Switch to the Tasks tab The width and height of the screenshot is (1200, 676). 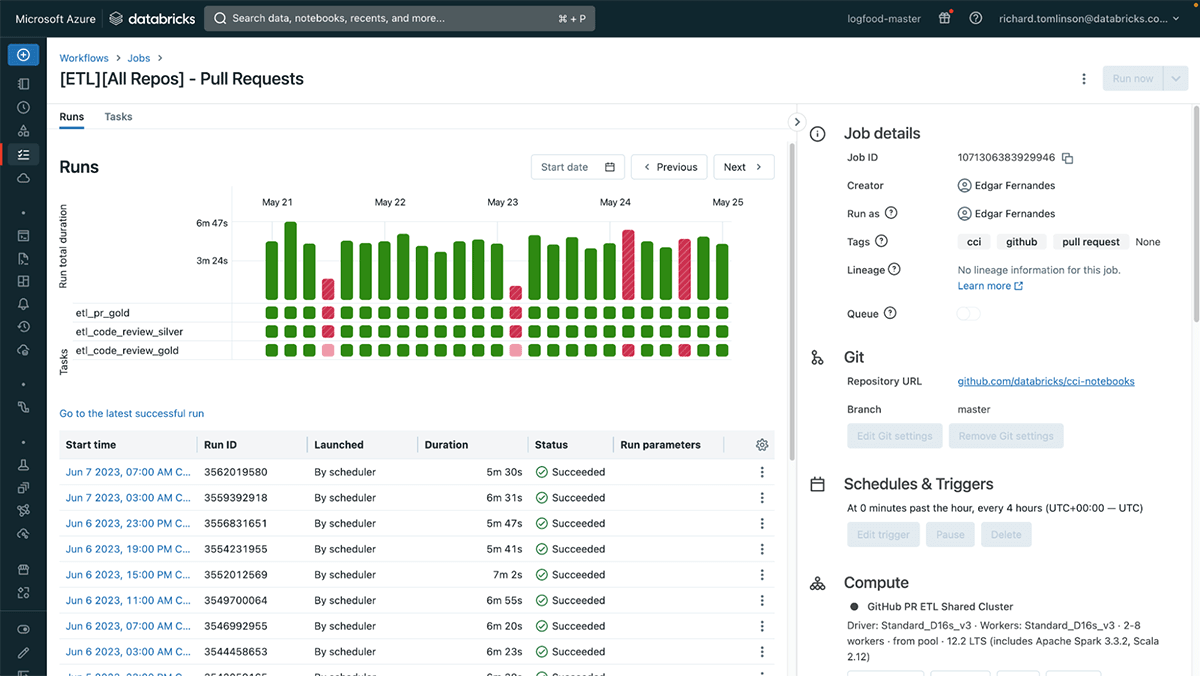pos(118,116)
